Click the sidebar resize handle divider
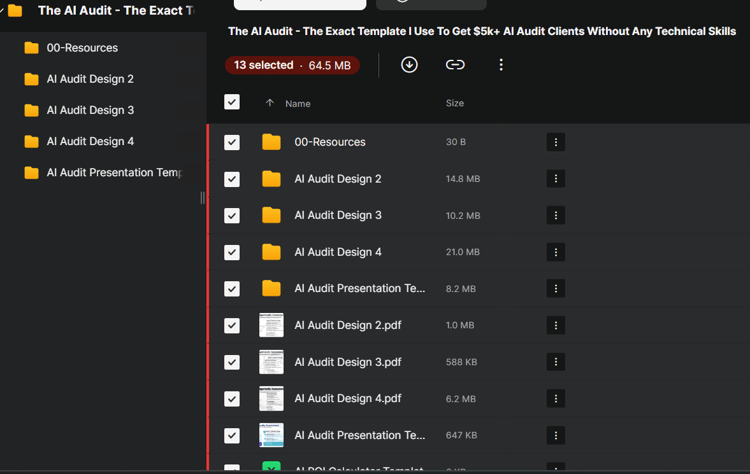 tap(202, 198)
